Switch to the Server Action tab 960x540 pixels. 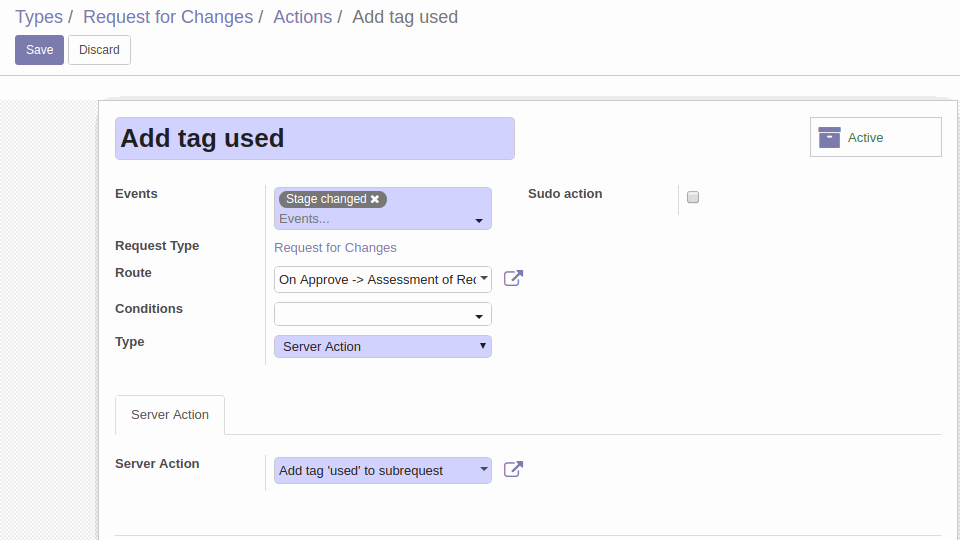click(x=170, y=414)
